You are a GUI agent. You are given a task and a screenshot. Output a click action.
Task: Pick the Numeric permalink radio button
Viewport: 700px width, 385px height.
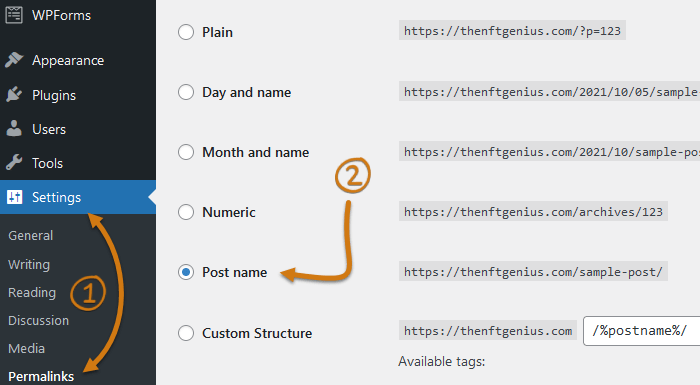point(186,212)
